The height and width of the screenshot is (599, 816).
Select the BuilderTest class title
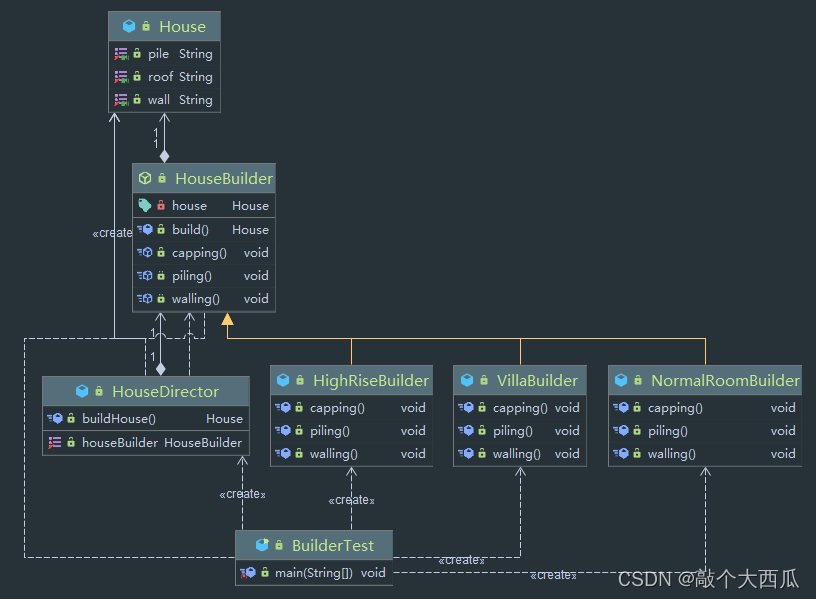pos(333,545)
